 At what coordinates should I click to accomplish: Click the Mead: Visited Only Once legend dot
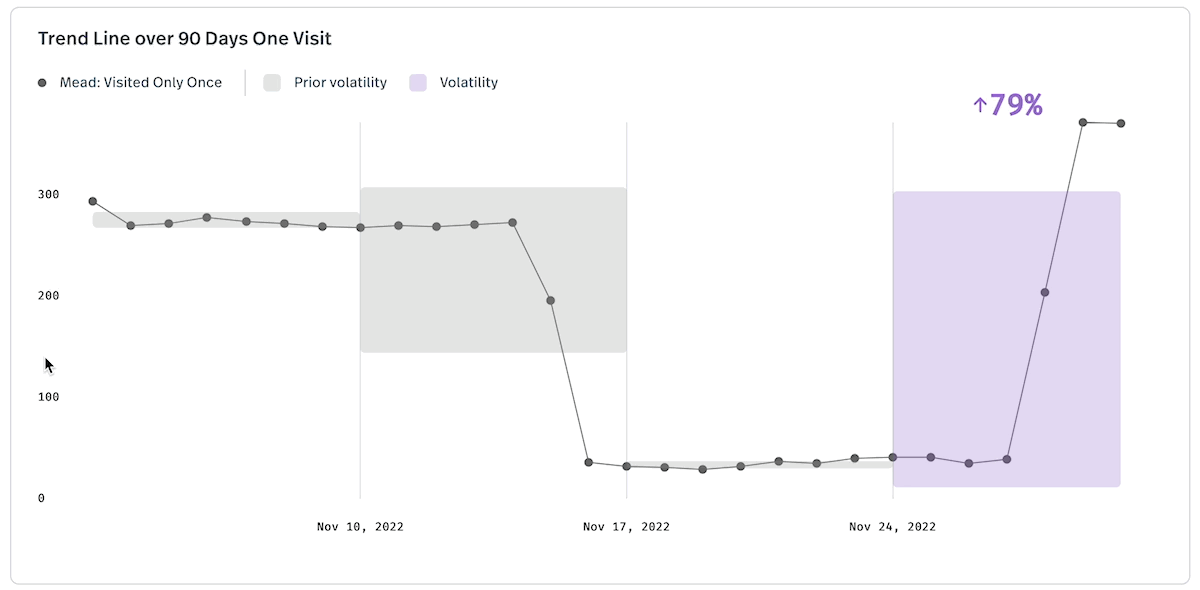tap(42, 83)
